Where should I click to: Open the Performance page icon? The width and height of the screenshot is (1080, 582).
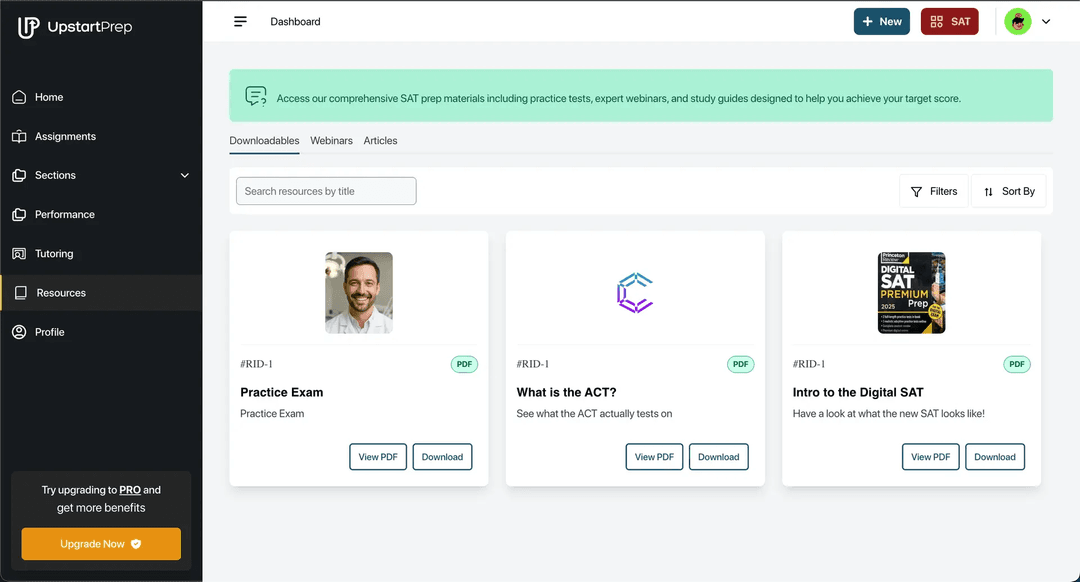tap(19, 214)
